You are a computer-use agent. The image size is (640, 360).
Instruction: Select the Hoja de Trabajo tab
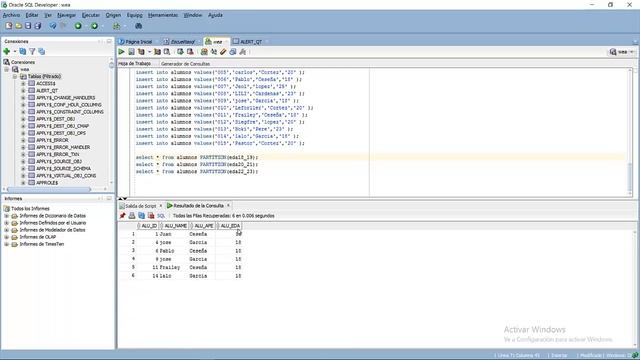135,64
